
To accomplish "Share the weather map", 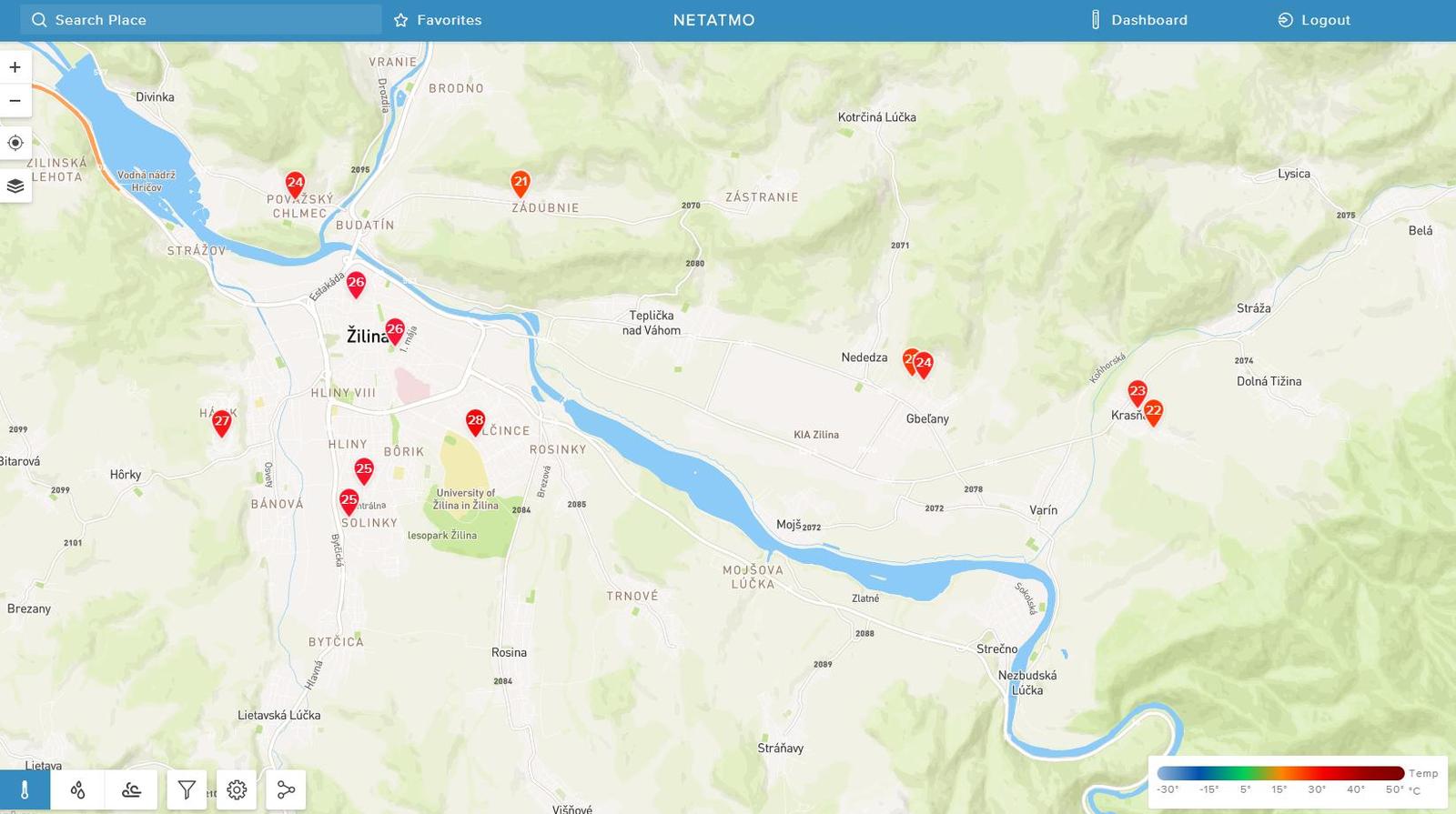I will (286, 789).
